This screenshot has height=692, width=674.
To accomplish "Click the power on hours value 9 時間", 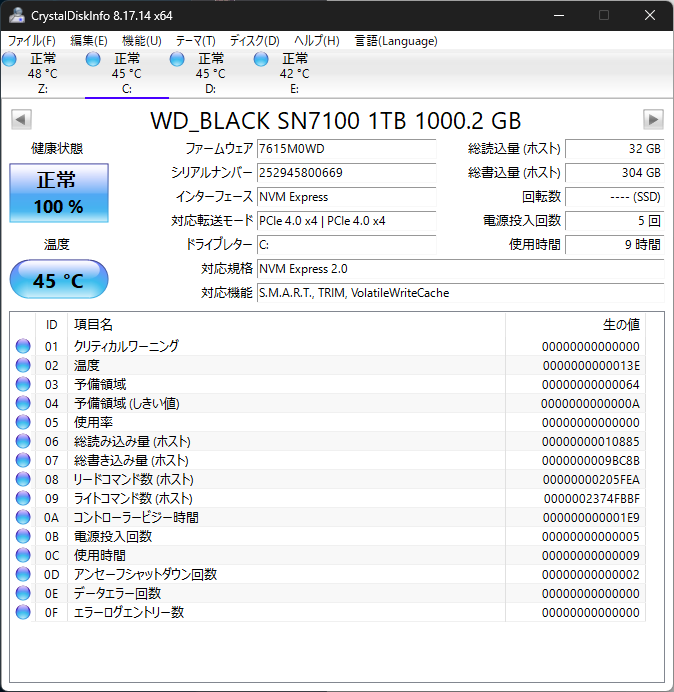I will click(614, 245).
